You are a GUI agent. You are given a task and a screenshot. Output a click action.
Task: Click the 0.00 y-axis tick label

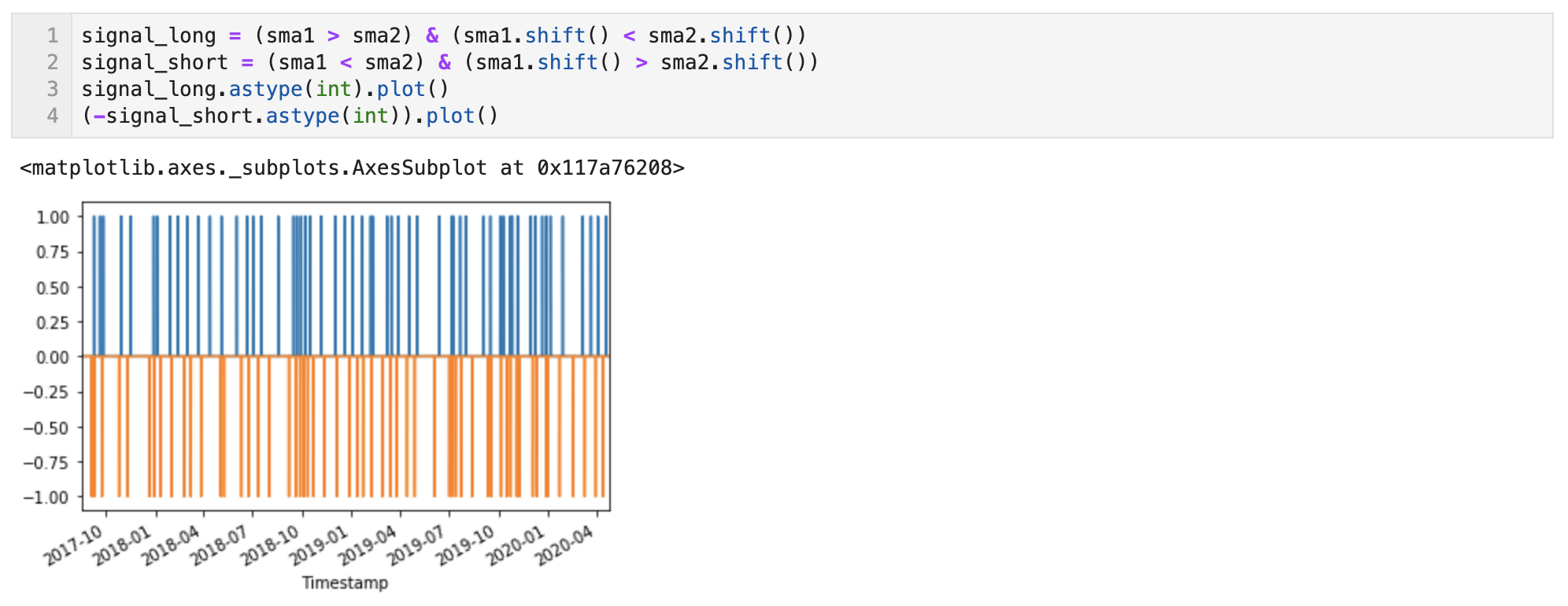53,357
